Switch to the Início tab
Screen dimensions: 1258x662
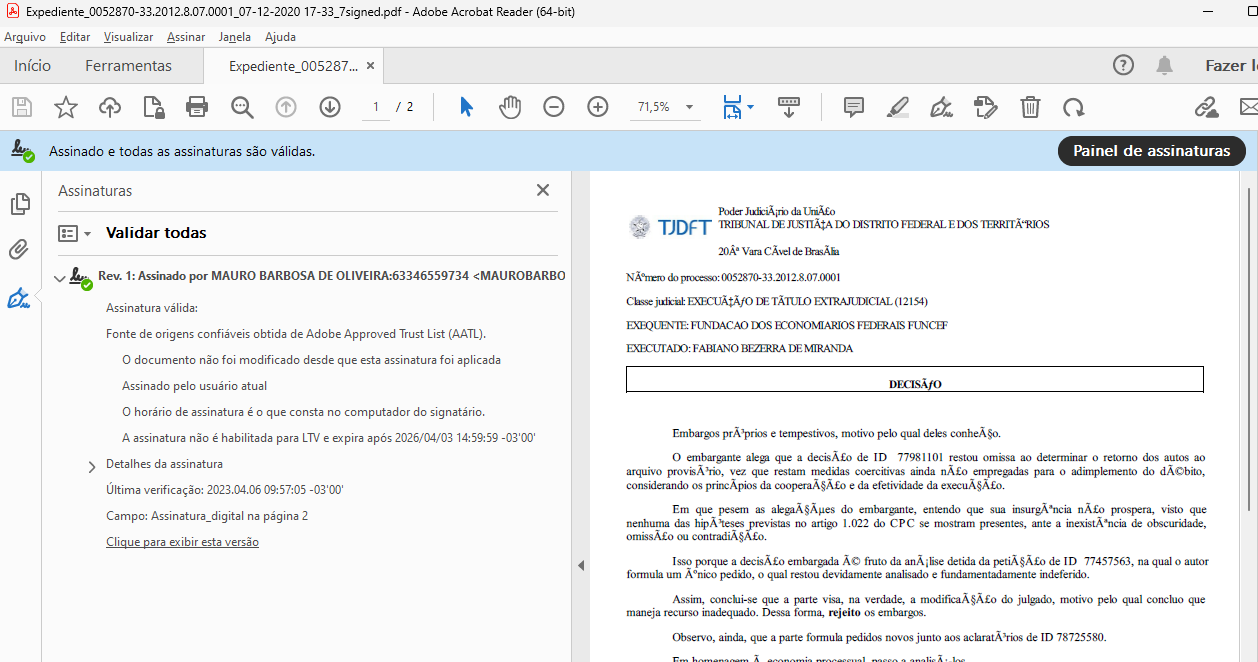coord(32,66)
